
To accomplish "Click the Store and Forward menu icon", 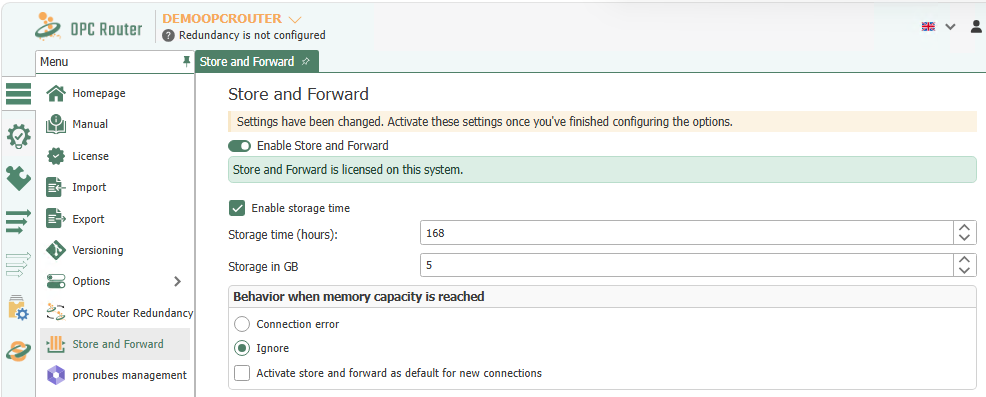I will pos(56,344).
